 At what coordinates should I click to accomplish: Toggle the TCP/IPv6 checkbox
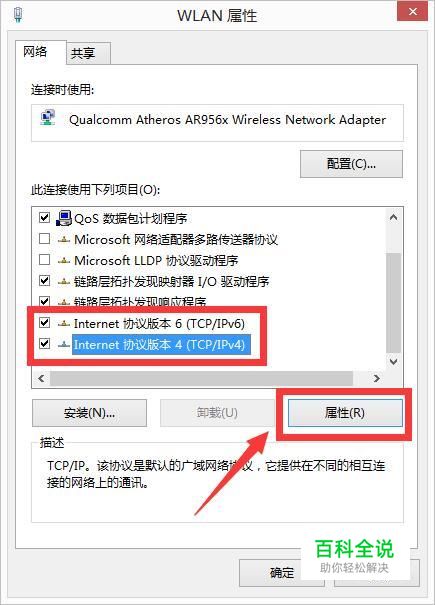44,323
